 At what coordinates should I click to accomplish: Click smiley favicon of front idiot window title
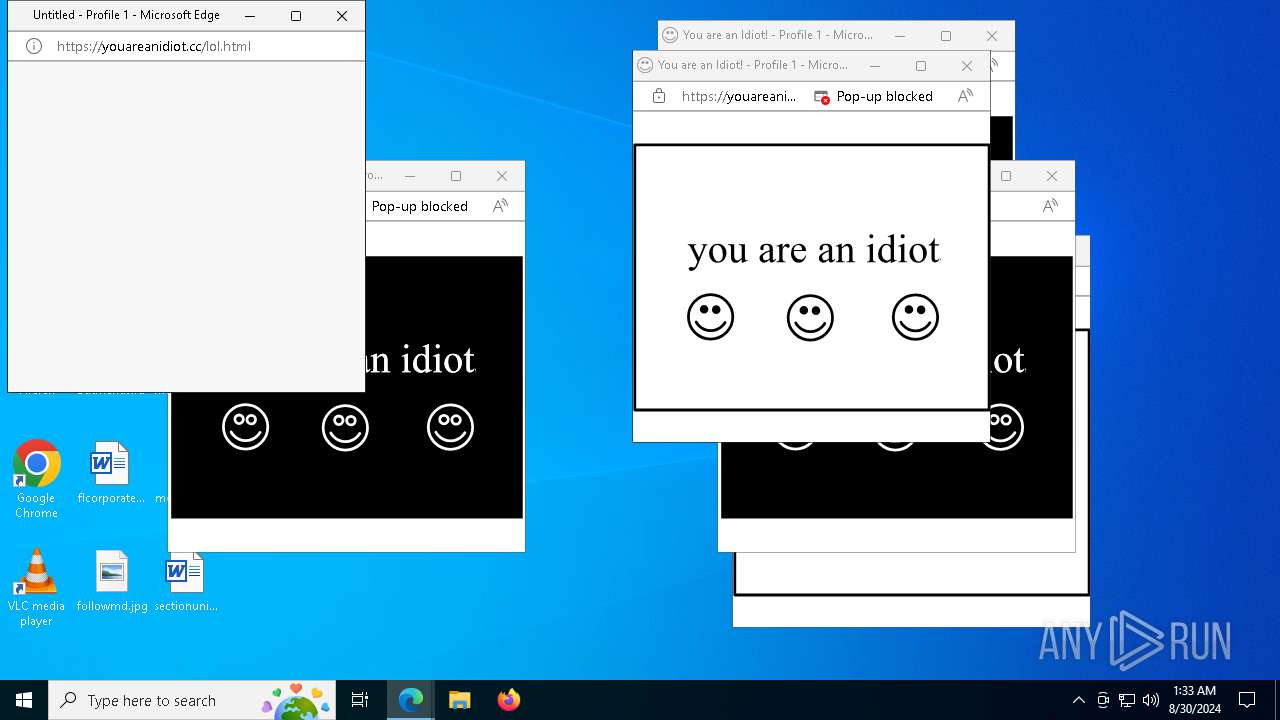coord(646,65)
